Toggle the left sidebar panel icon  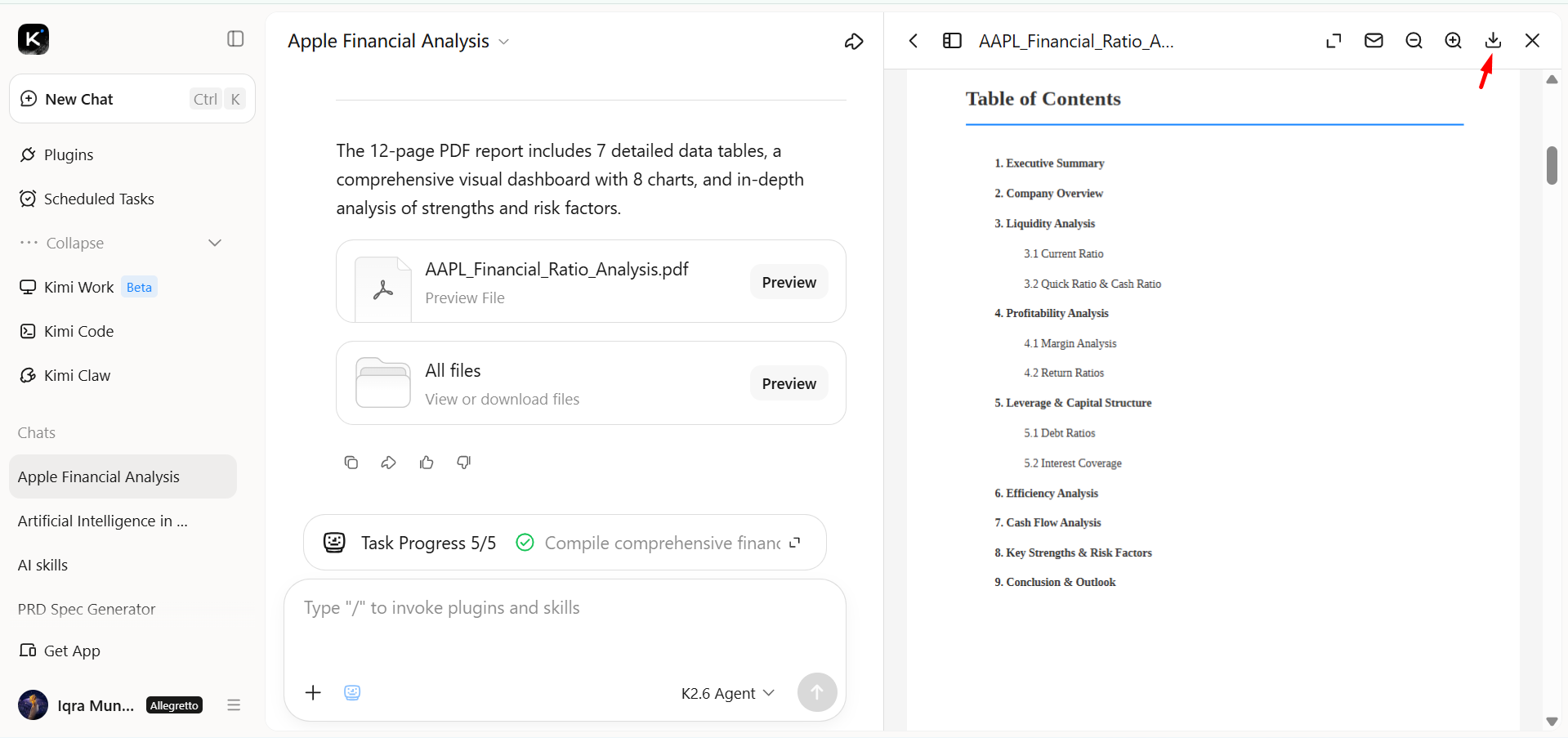point(235,38)
